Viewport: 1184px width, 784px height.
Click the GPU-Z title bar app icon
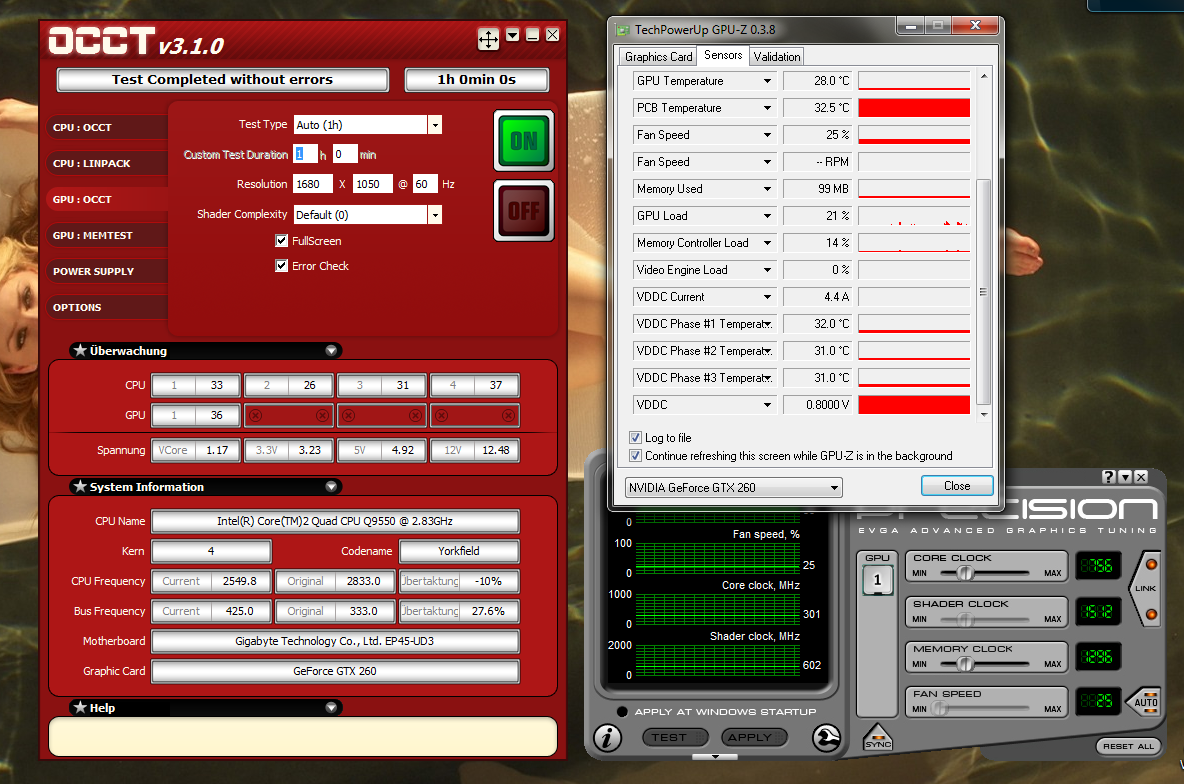coord(623,30)
